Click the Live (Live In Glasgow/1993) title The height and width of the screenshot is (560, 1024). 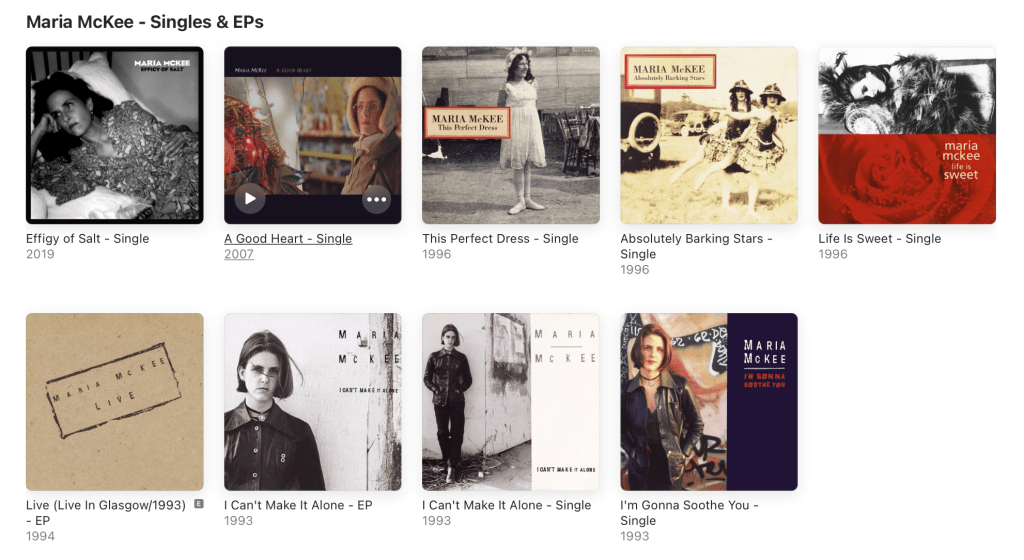pos(106,513)
